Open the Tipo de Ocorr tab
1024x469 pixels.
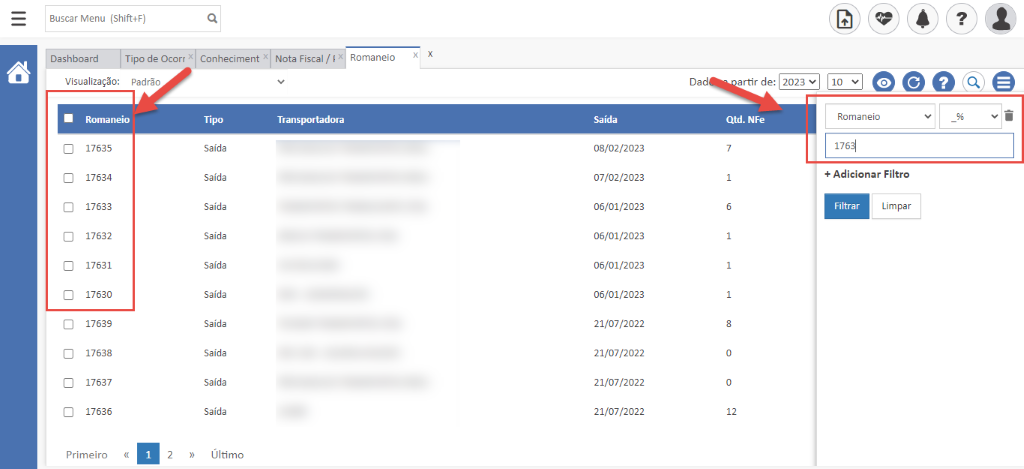(x=154, y=59)
